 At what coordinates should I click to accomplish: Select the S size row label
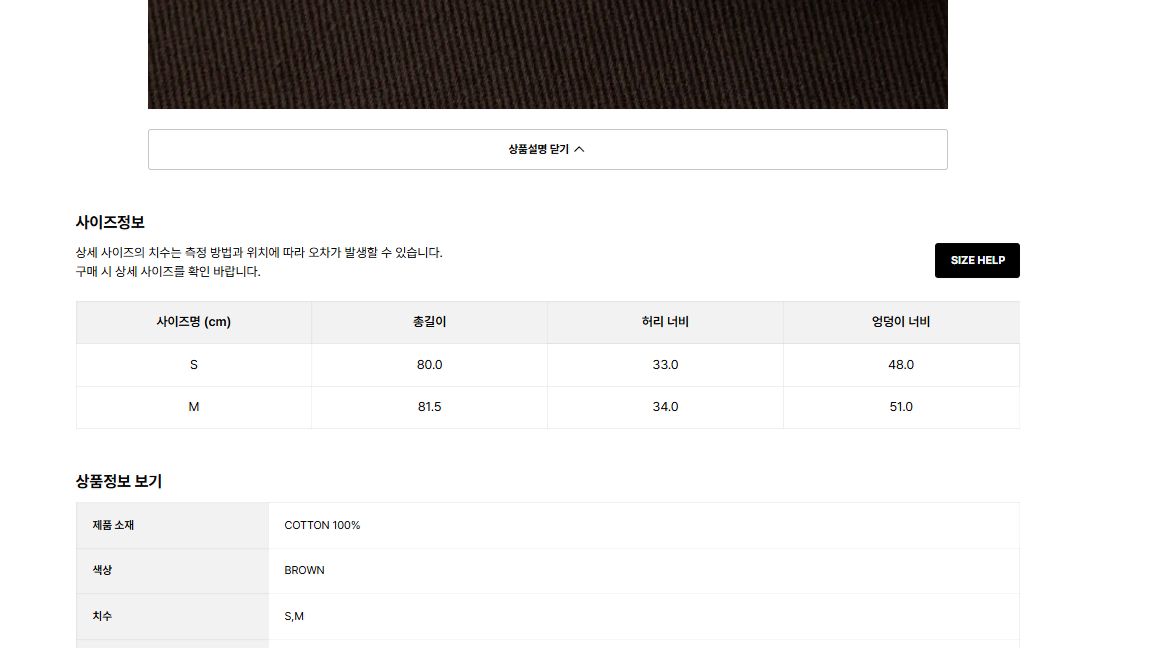click(x=194, y=365)
